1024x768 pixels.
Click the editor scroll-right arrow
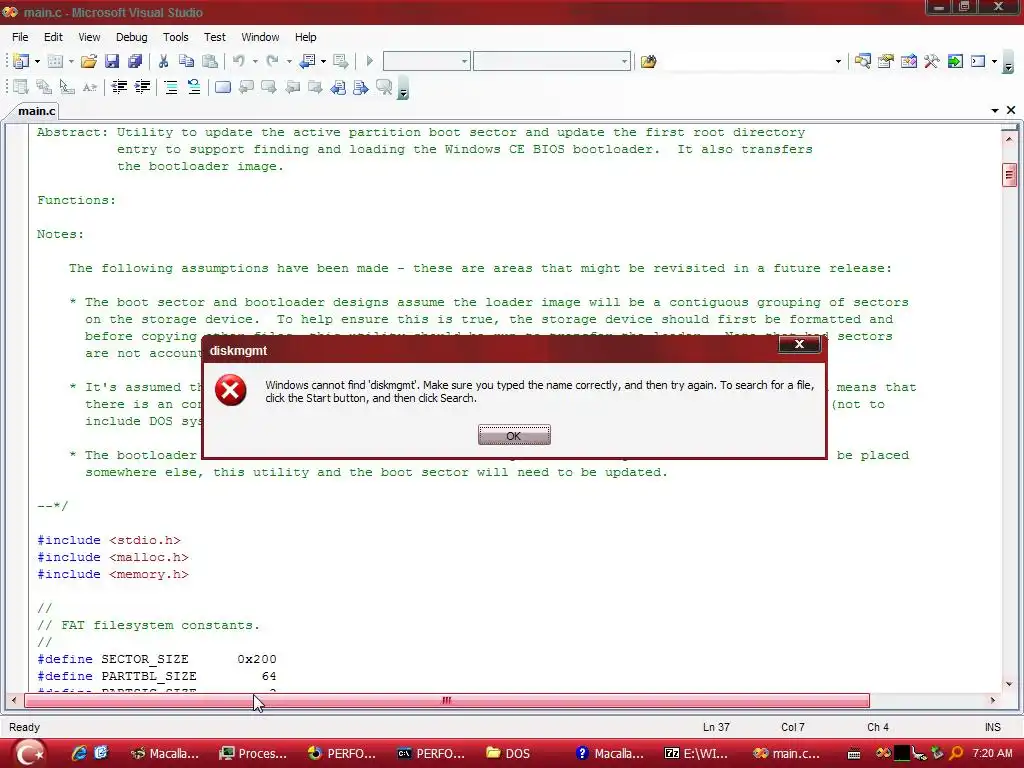pyautogui.click(x=993, y=700)
